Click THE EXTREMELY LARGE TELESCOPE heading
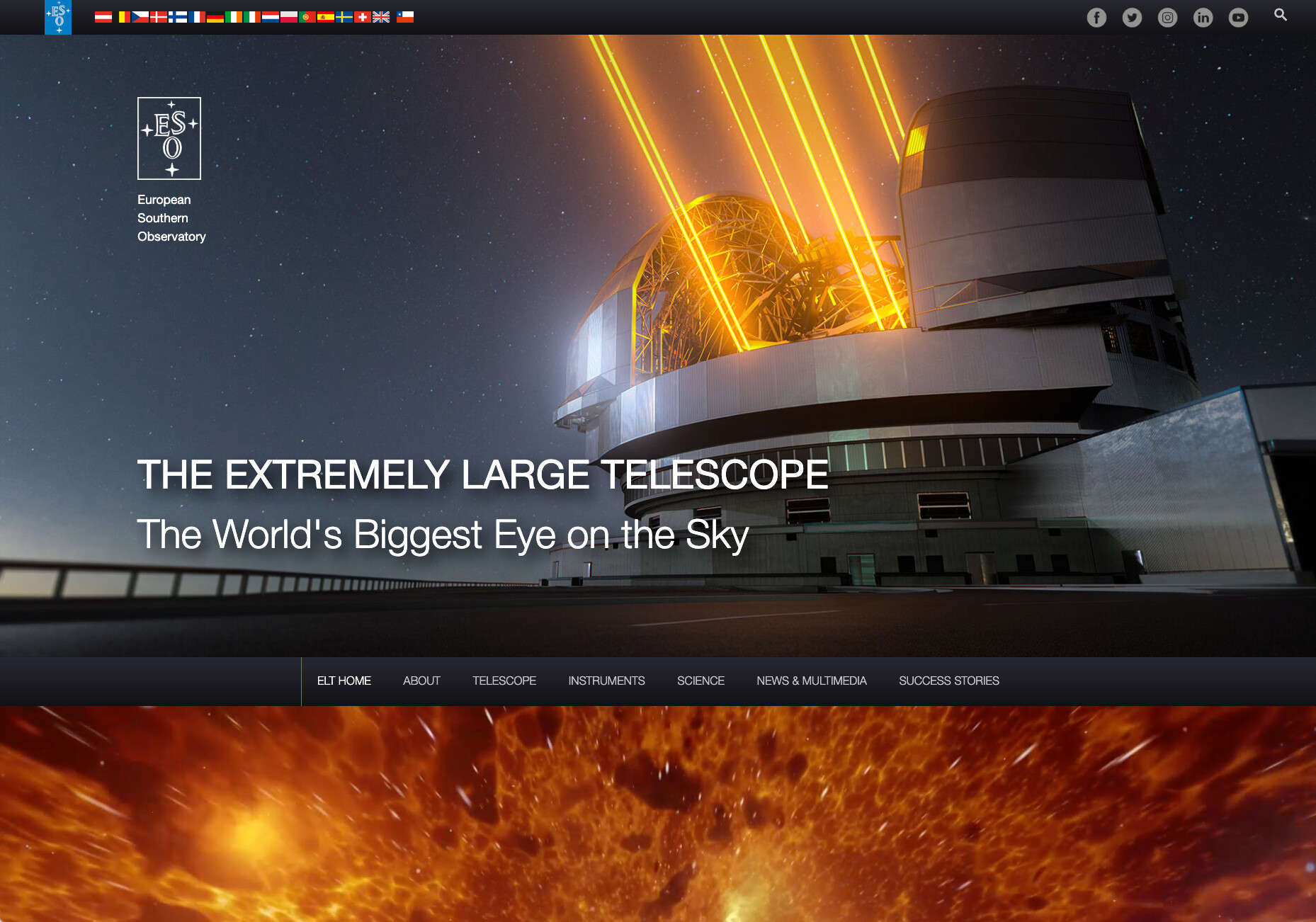Screen dimensions: 1316x922 pyautogui.click(x=482, y=474)
